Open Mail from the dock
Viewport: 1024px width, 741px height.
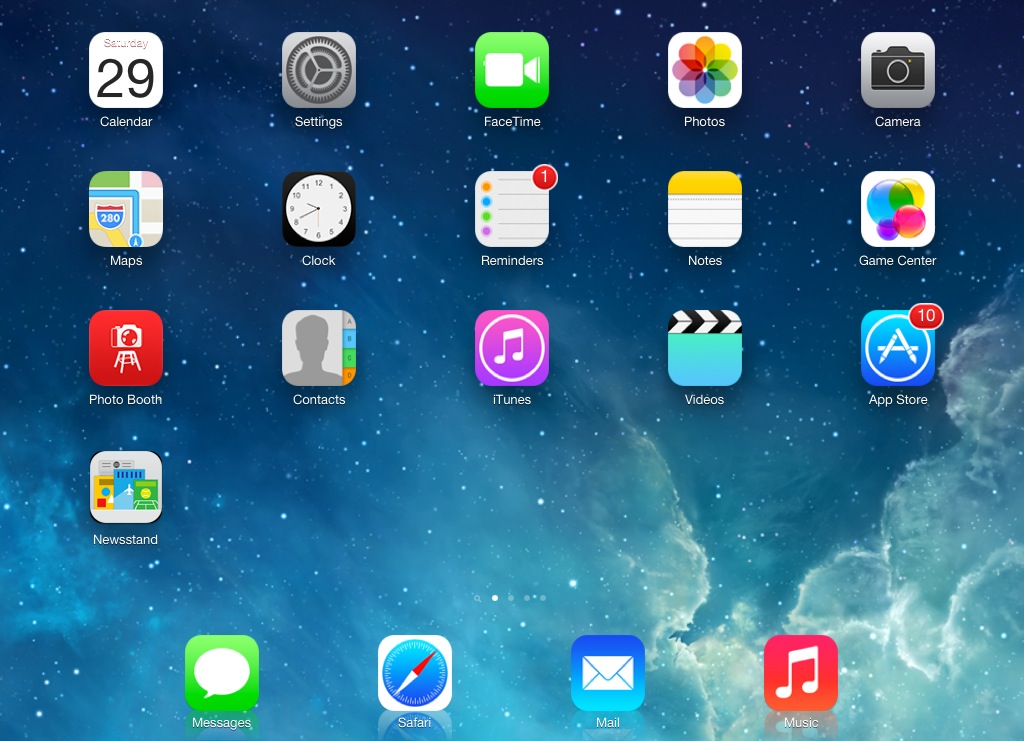pos(608,672)
